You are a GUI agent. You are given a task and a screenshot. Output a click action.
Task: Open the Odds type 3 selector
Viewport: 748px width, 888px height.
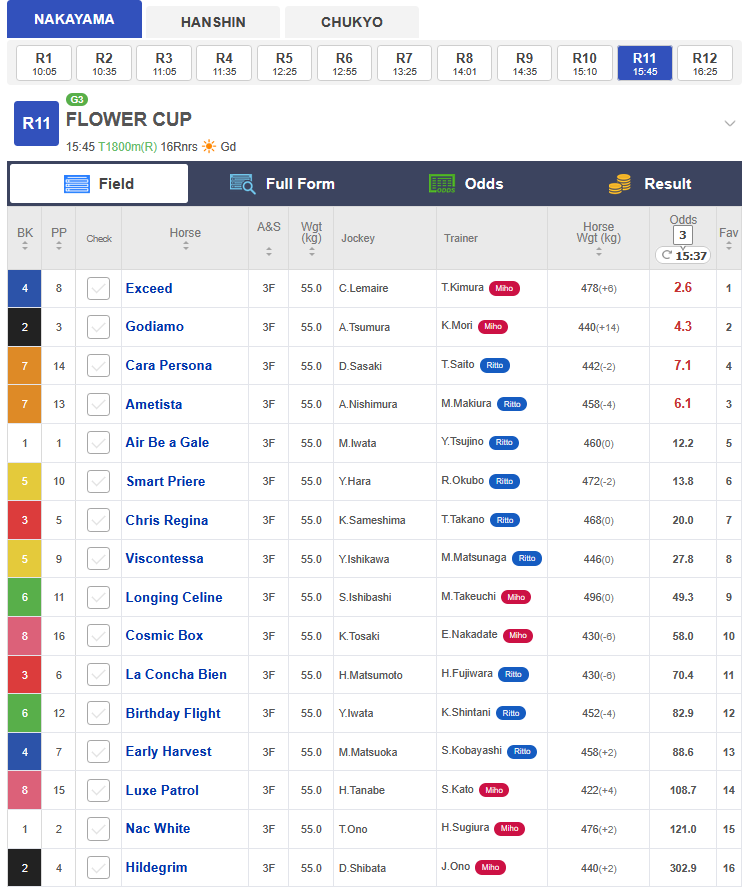(683, 235)
